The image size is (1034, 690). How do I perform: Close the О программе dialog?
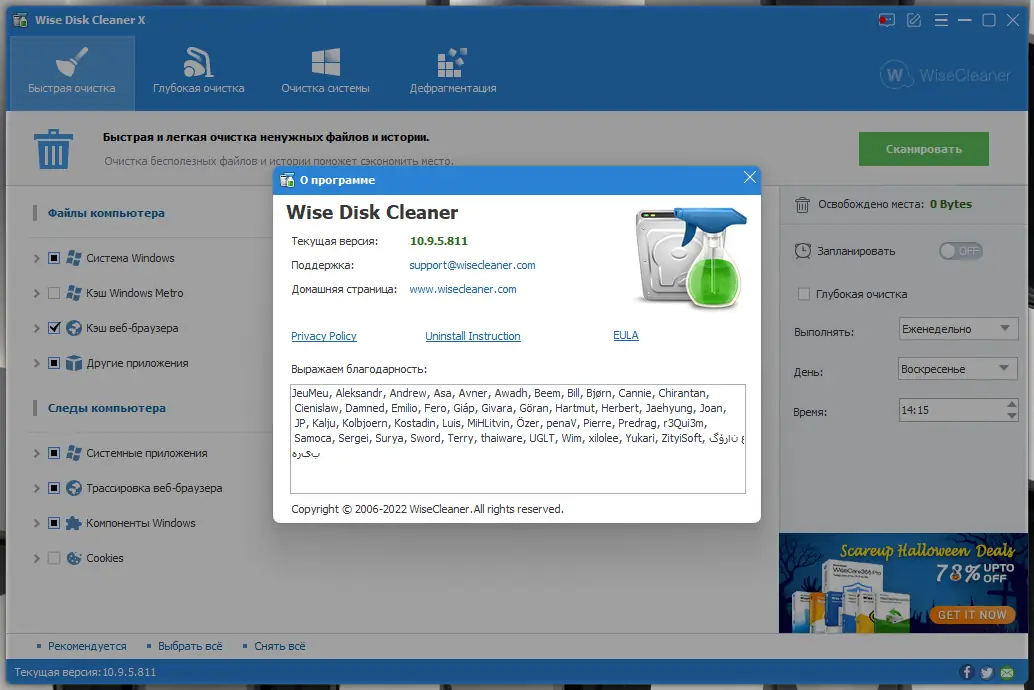click(749, 177)
